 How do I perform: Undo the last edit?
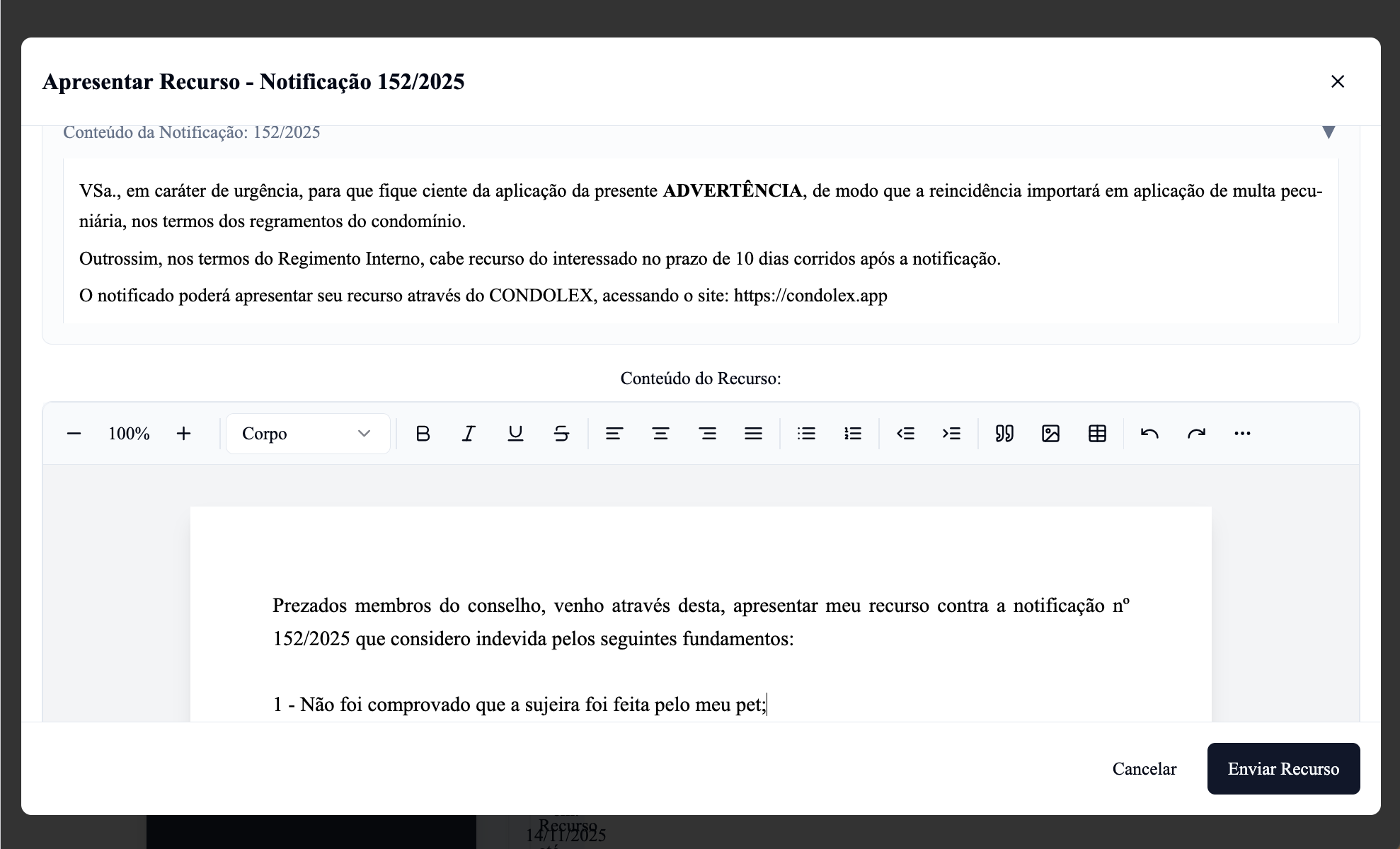click(1149, 434)
